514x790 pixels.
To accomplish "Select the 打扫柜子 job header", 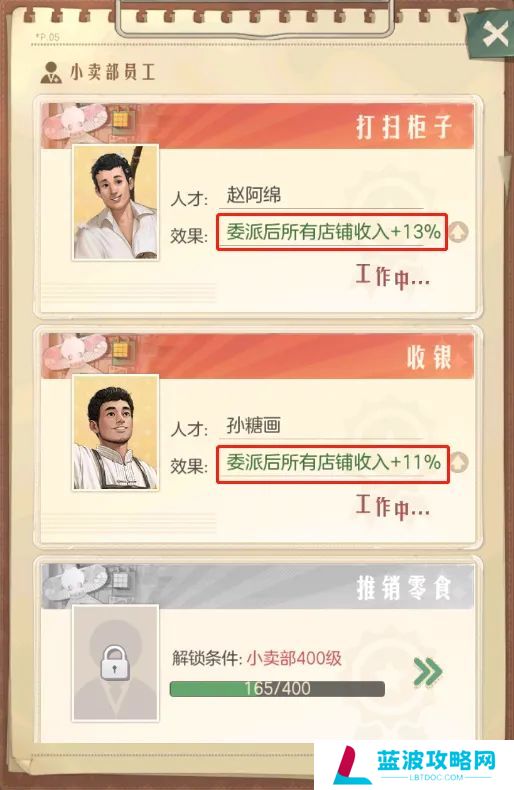I will coord(258,126).
